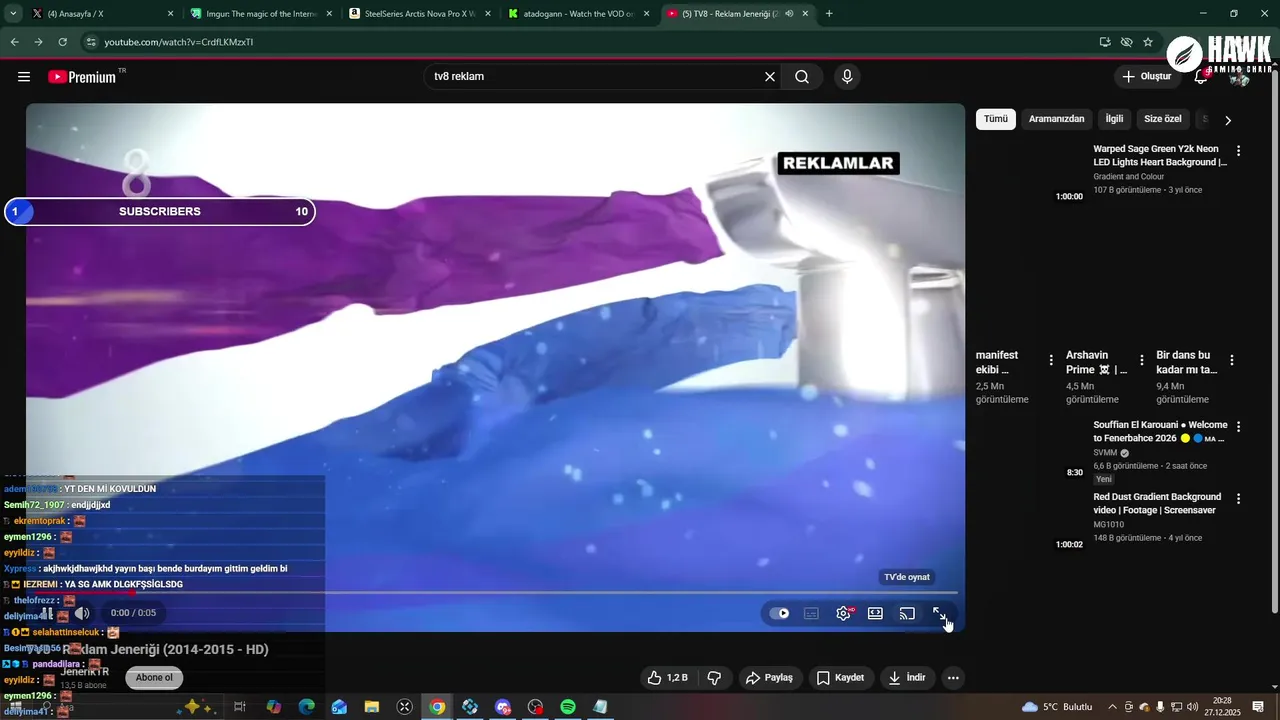Click the Paylaş share button
The image size is (1280, 720).
(769, 677)
